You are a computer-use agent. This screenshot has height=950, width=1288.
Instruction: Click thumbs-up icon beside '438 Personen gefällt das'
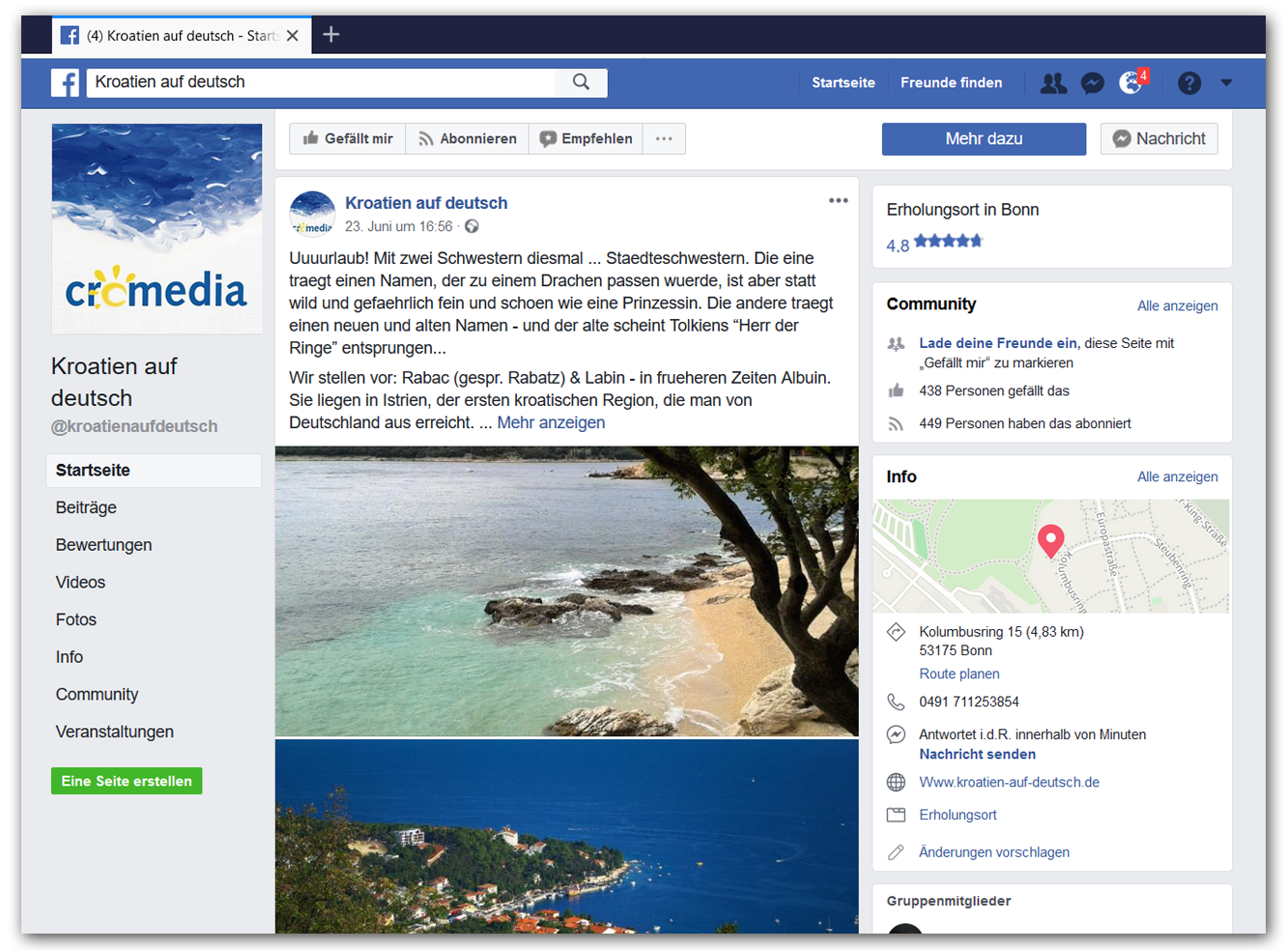[896, 391]
